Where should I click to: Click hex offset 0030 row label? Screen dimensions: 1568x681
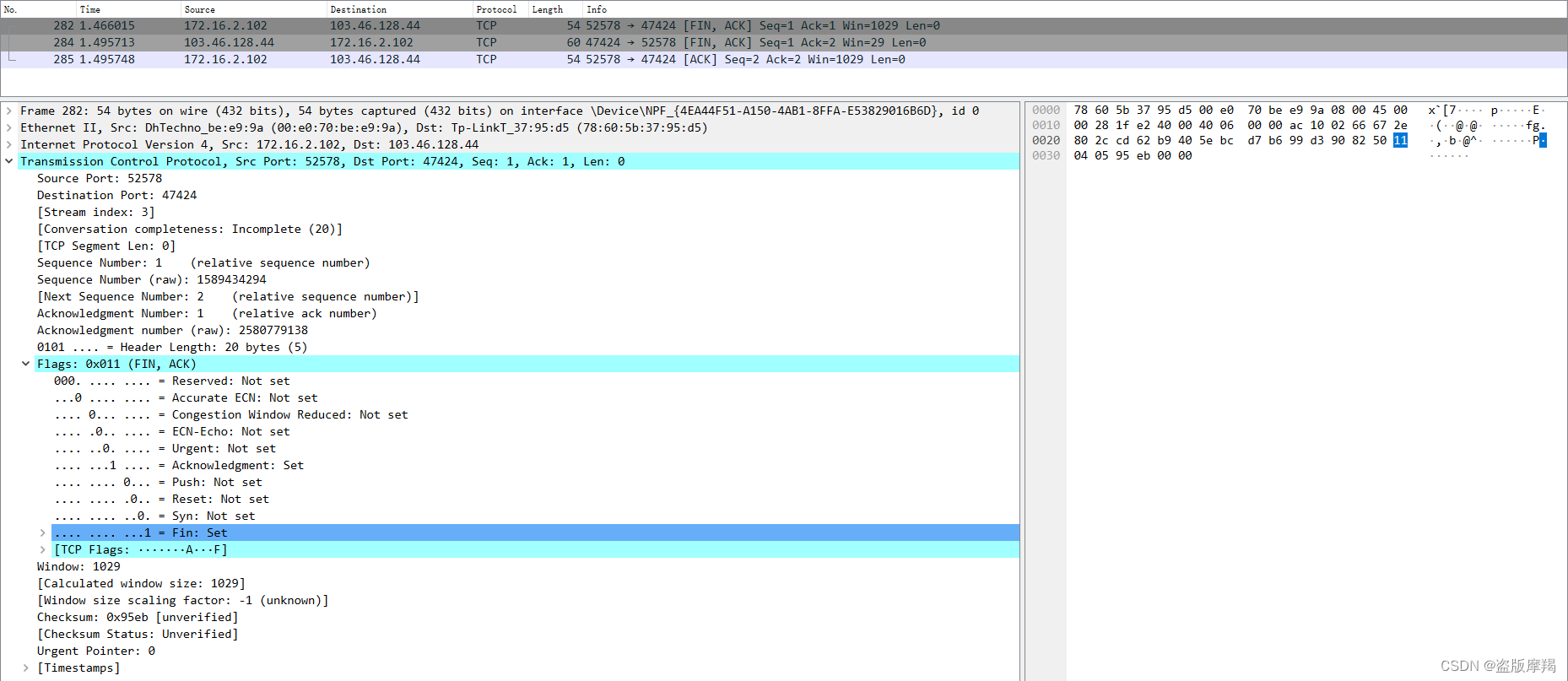click(x=1046, y=155)
